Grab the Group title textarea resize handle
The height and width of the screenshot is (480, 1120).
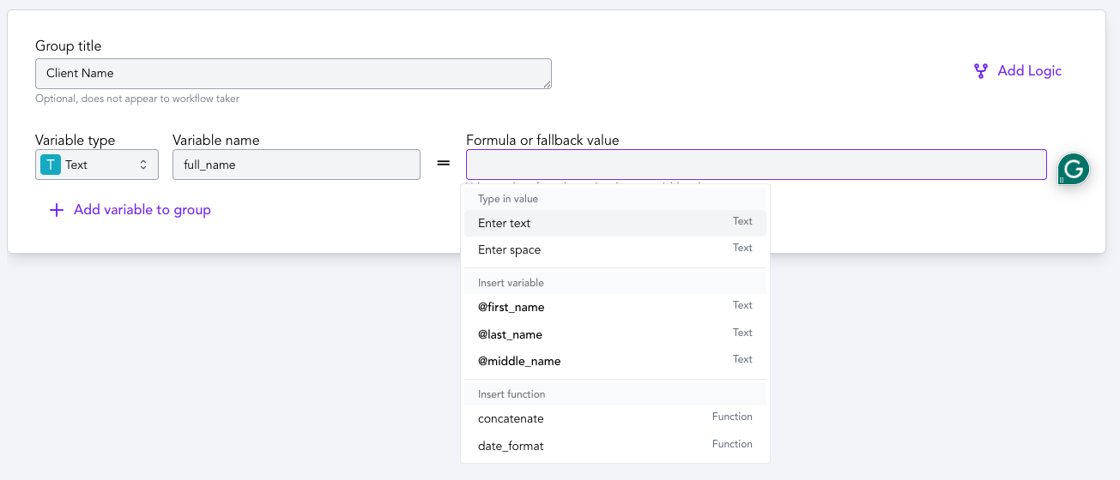point(547,84)
